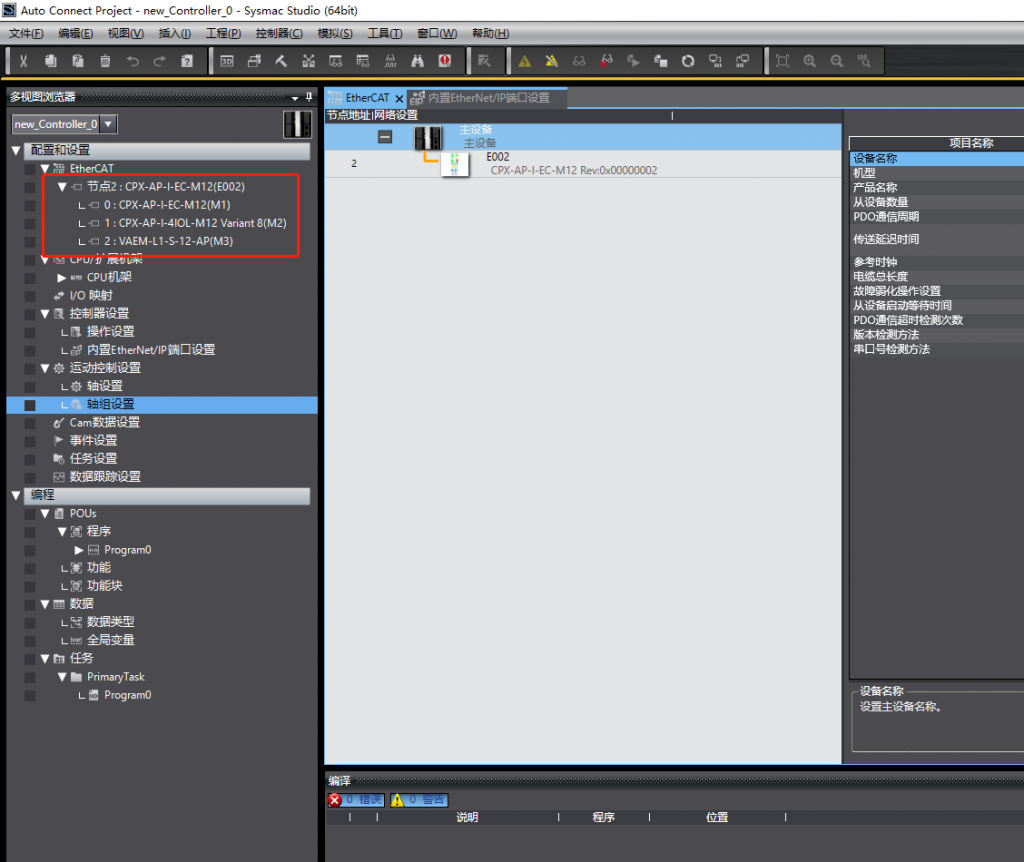Open the 工具(T) menu
1024x862 pixels.
click(x=385, y=33)
